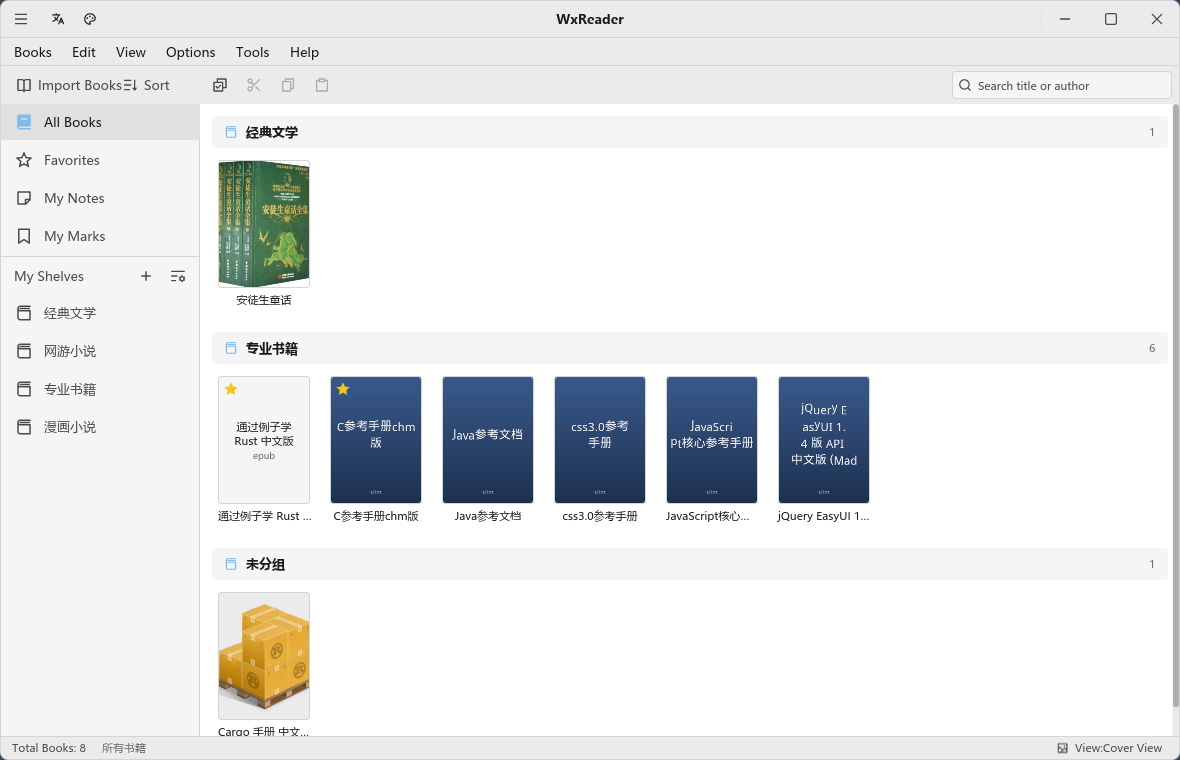Click the copy toolbar icon
The width and height of the screenshot is (1180, 760).
pyautogui.click(x=287, y=85)
